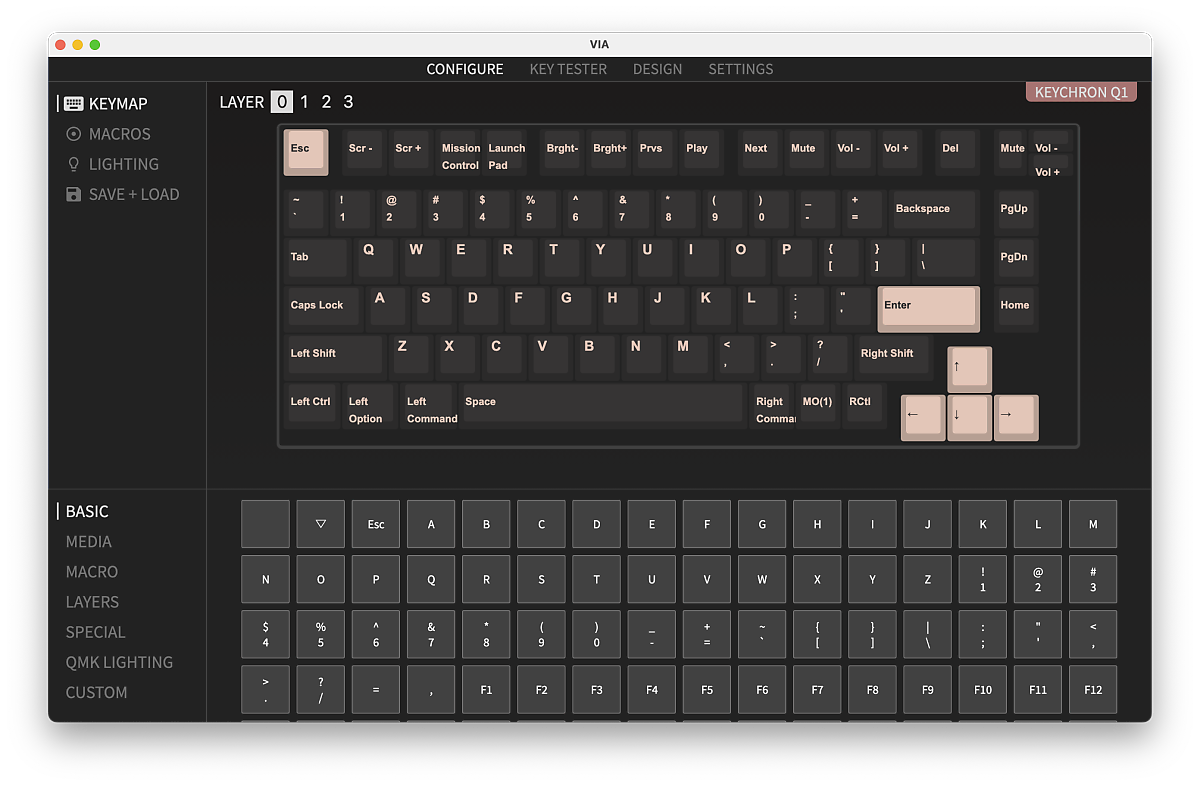1200x786 pixels.
Task: Pick the Esc keycode in palette
Action: click(x=376, y=524)
